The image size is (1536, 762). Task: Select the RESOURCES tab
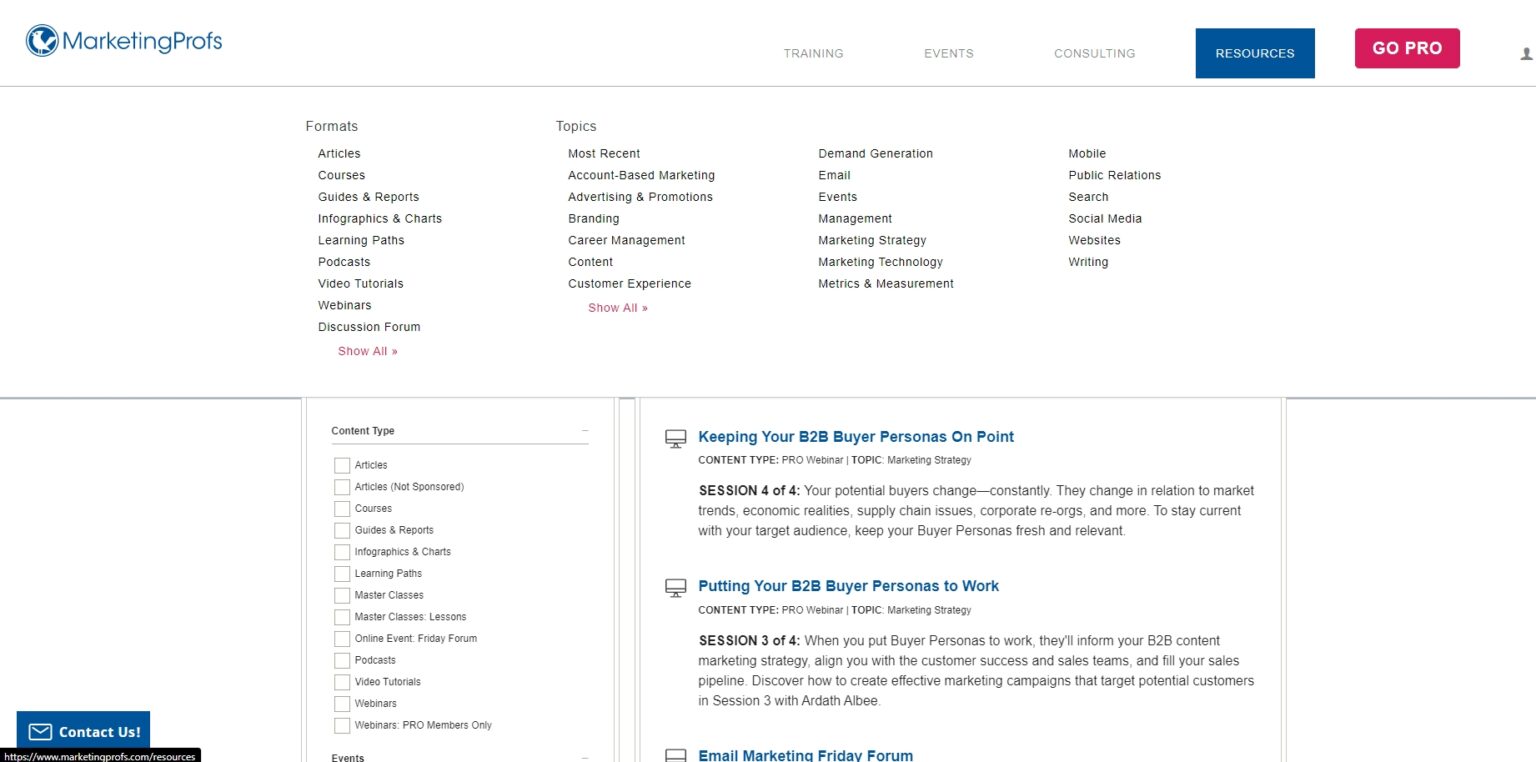point(1254,53)
